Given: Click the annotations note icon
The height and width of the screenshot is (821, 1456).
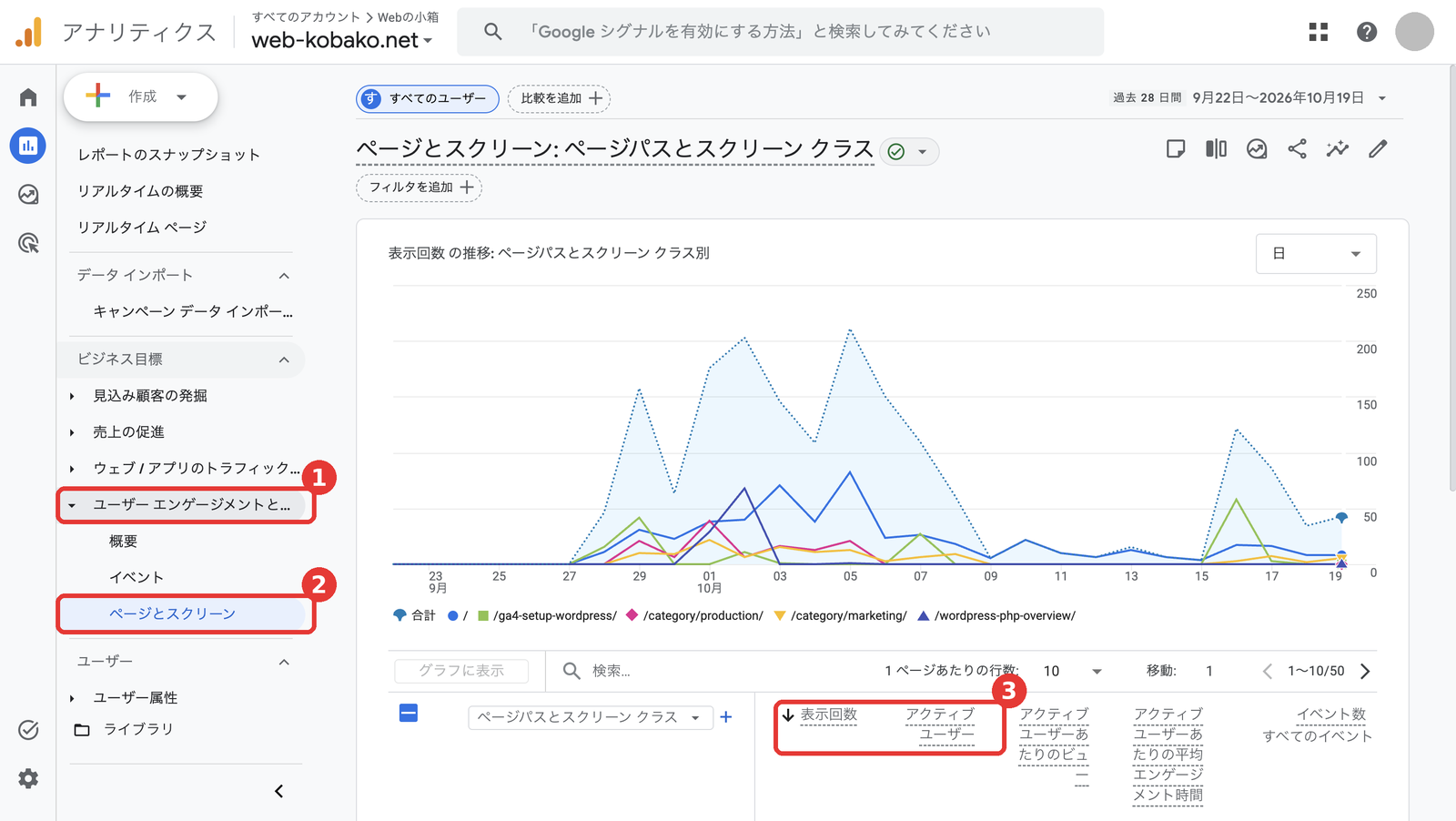Looking at the screenshot, I should point(1176,149).
